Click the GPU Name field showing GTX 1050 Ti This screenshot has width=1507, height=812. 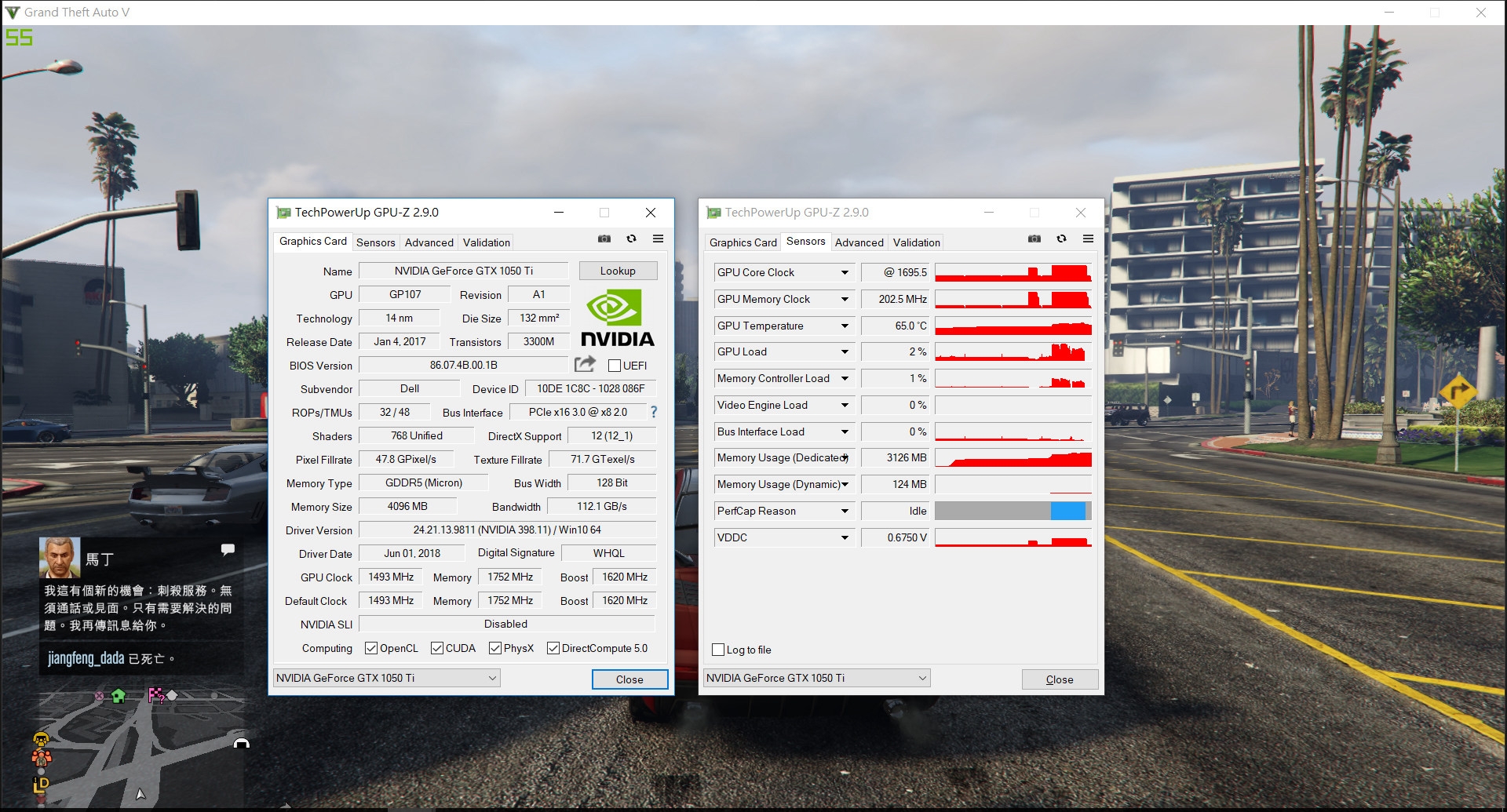(464, 271)
